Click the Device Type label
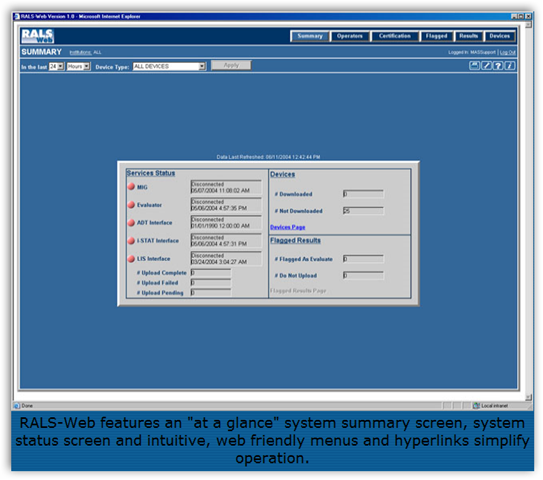The height and width of the screenshot is (480, 543). point(112,67)
